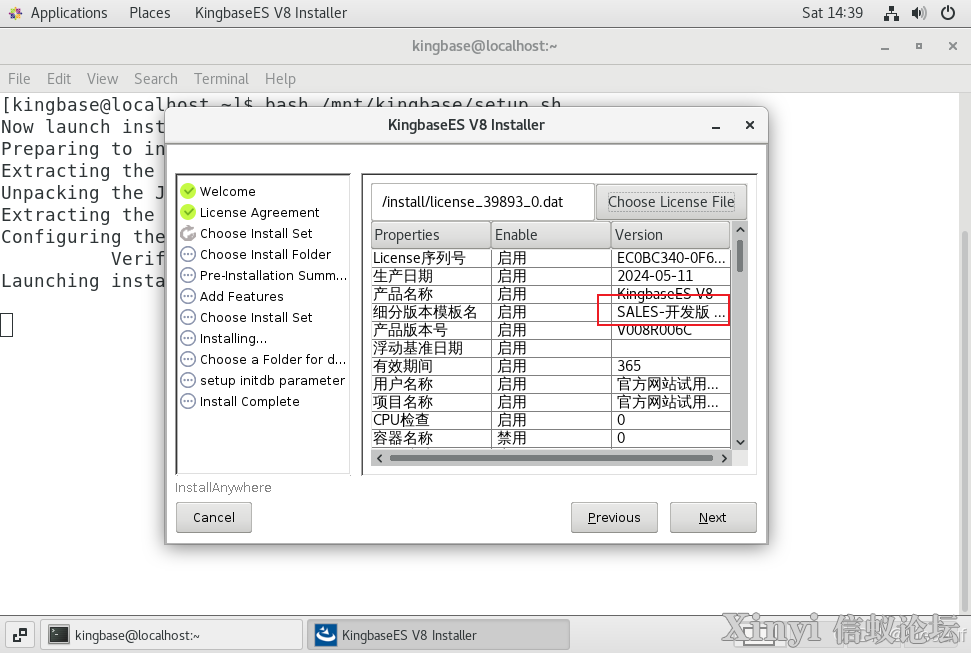Image resolution: width=971 pixels, height=653 pixels.
Task: Click the setup initdb parameter step icon
Action: [x=188, y=380]
